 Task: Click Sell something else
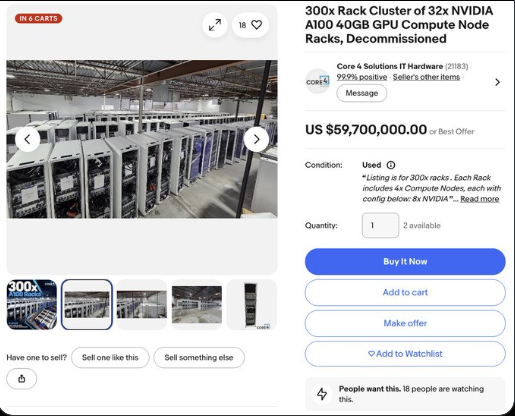[199, 358]
